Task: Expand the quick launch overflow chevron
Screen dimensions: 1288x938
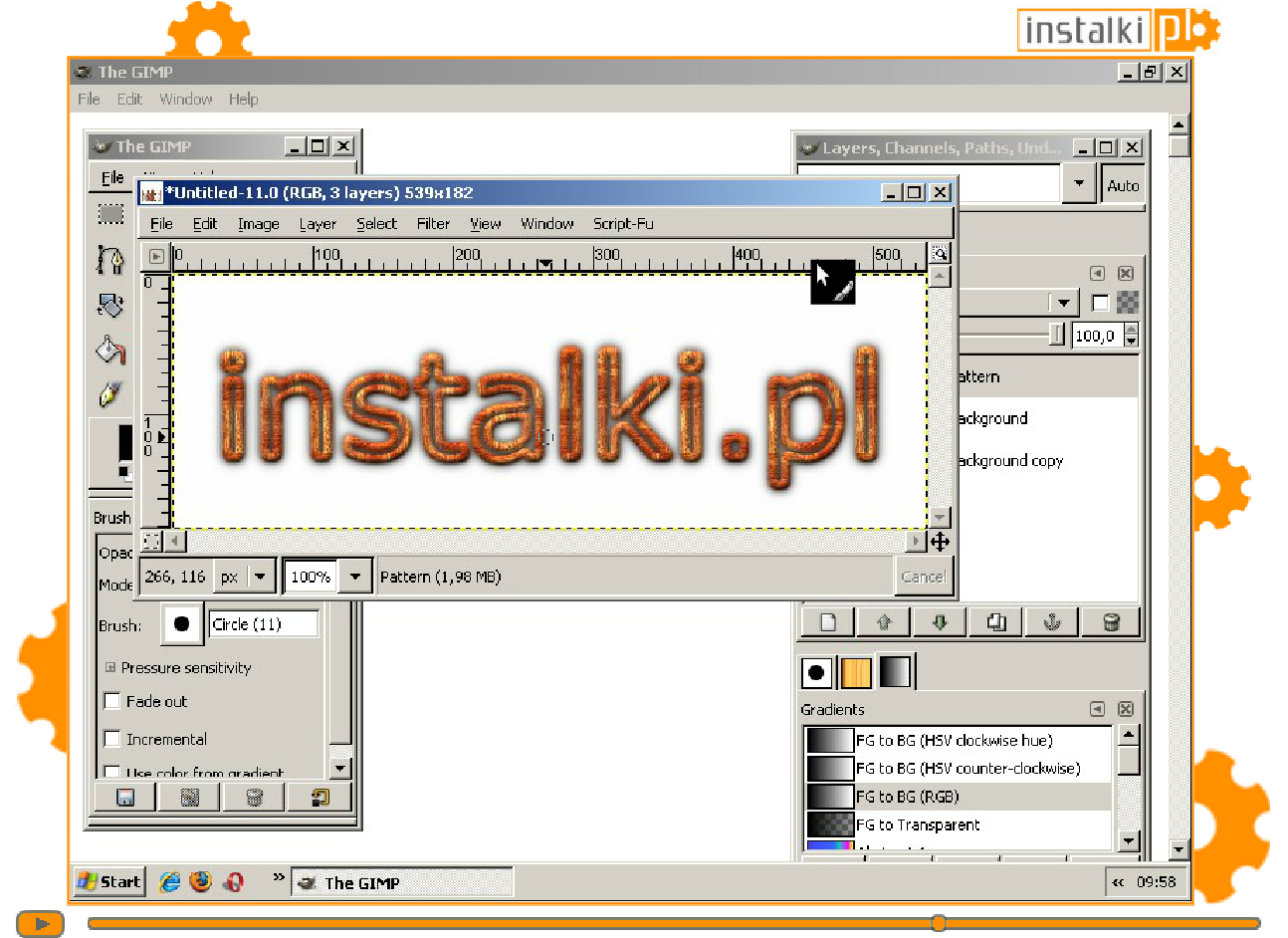Action: pyautogui.click(x=279, y=877)
